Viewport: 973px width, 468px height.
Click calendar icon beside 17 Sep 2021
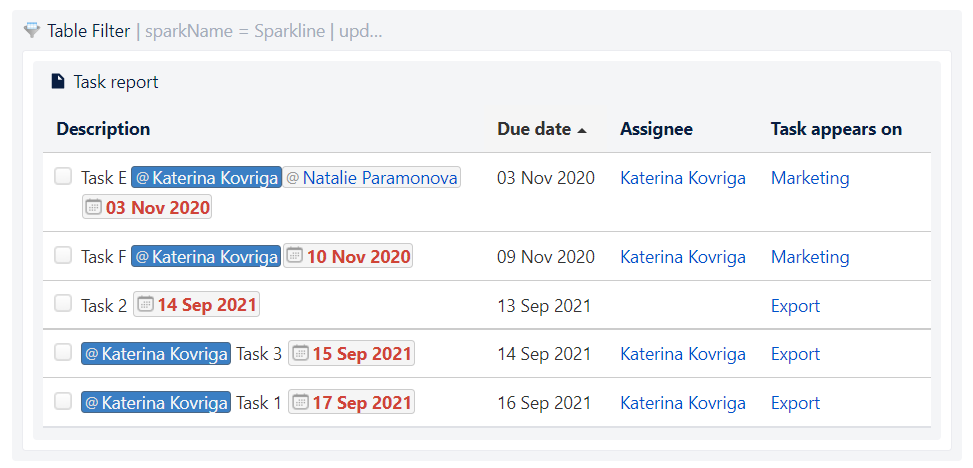[x=300, y=402]
